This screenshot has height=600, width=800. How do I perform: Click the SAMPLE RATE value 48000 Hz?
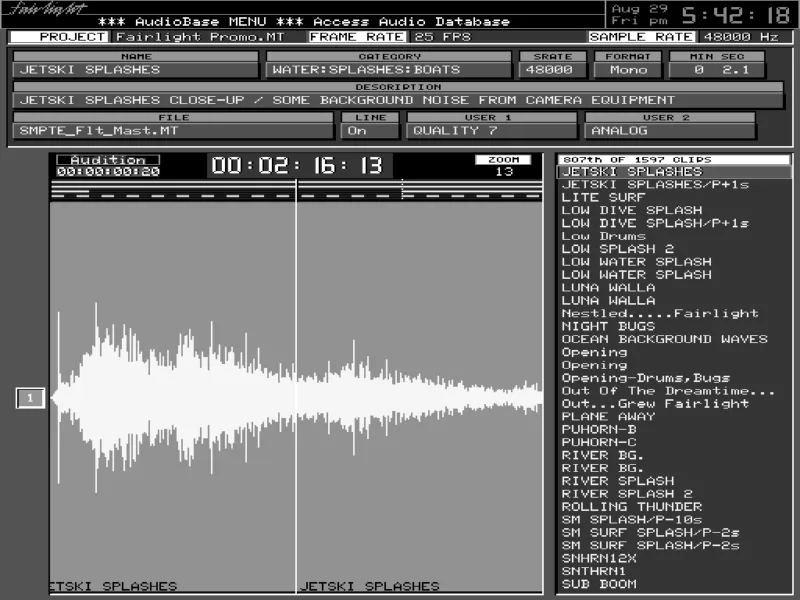pos(741,37)
